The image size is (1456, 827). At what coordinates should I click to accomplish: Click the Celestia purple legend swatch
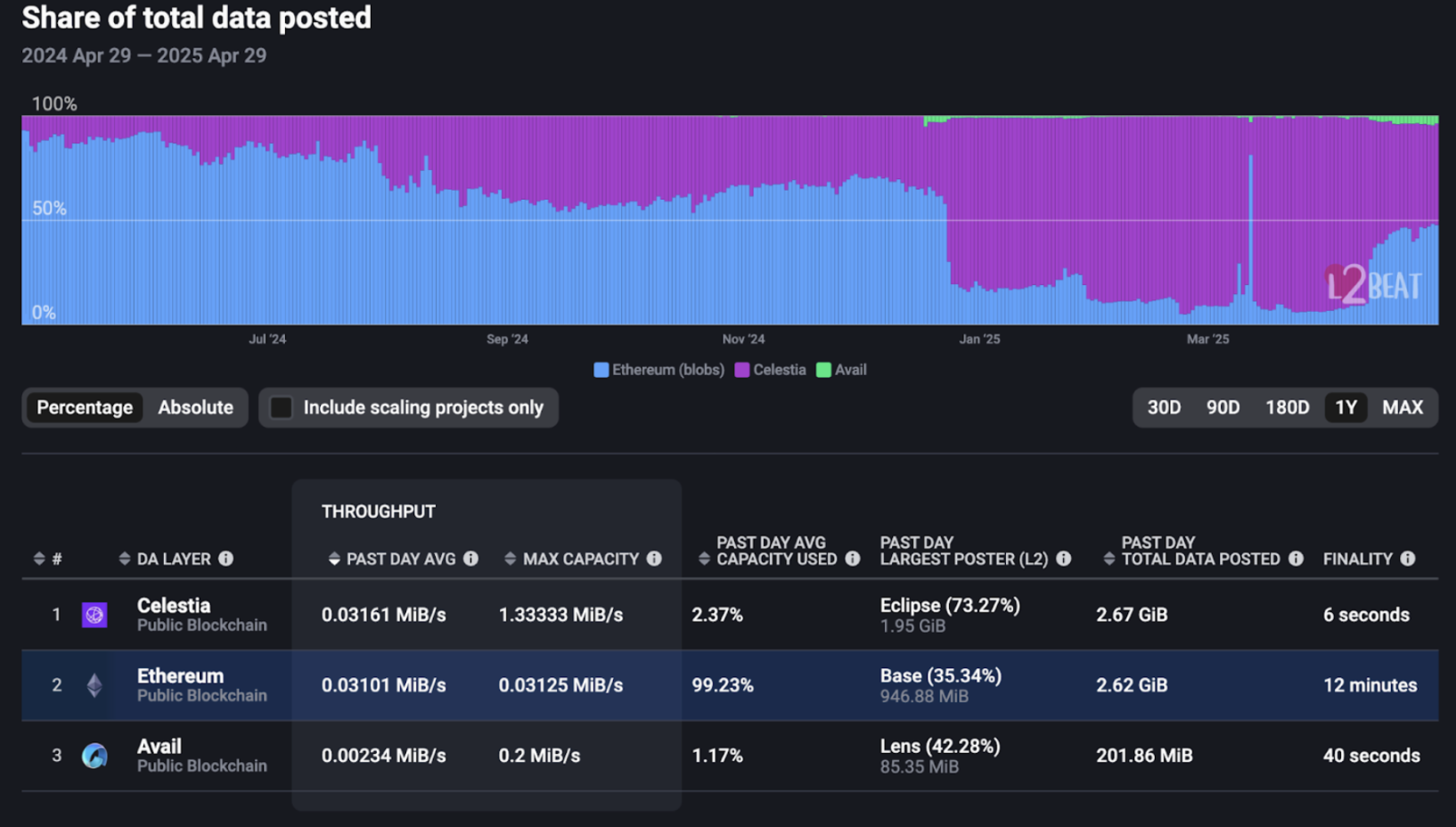click(x=742, y=370)
